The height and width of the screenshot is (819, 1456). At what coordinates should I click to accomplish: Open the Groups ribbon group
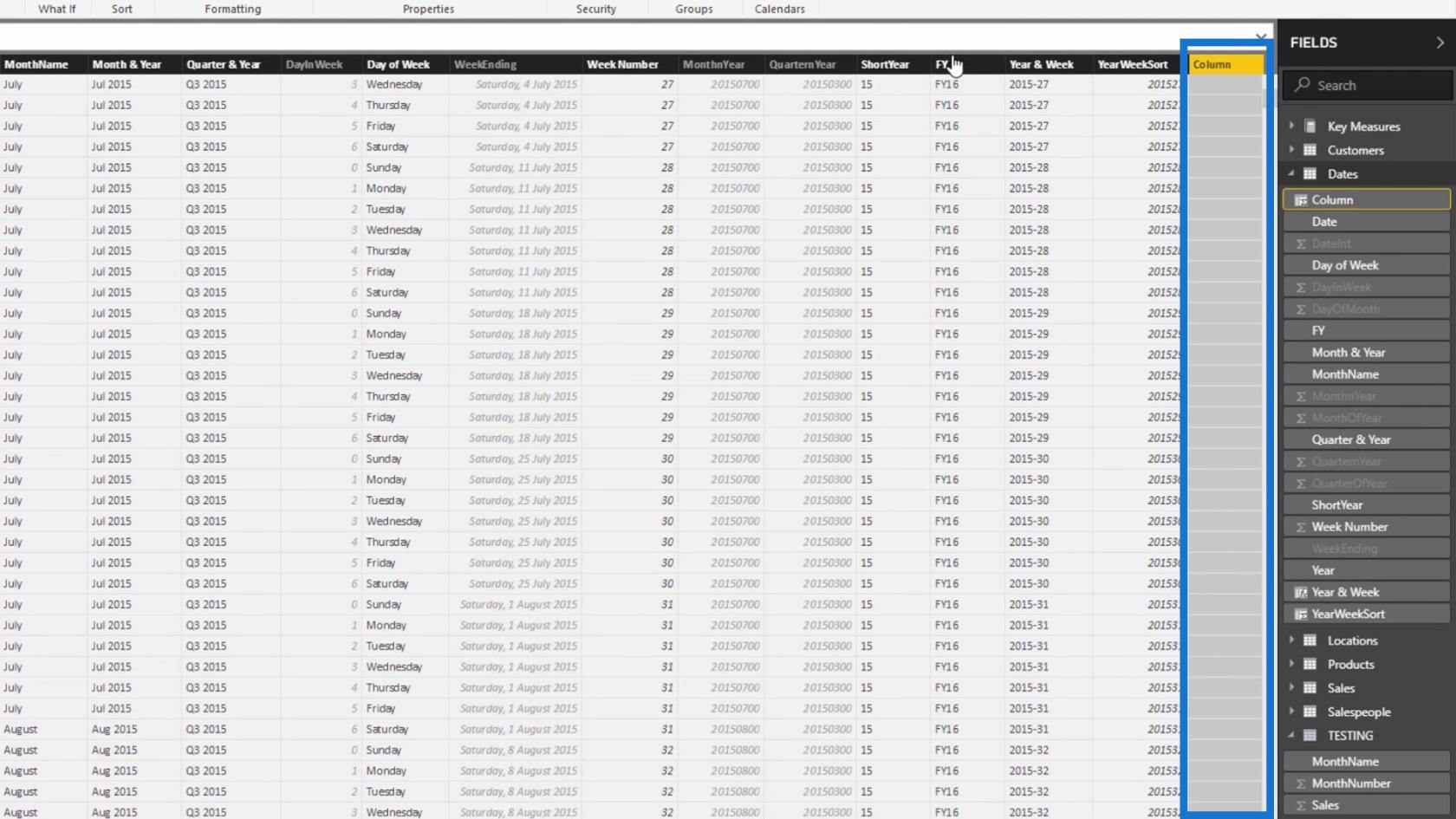tap(694, 9)
